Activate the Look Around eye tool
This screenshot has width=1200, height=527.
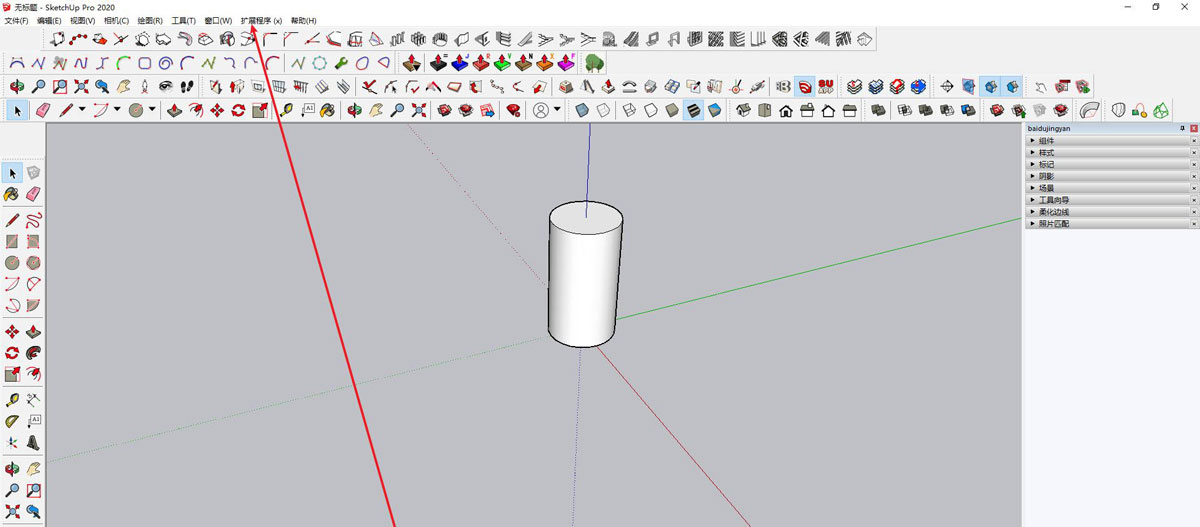click(165, 87)
